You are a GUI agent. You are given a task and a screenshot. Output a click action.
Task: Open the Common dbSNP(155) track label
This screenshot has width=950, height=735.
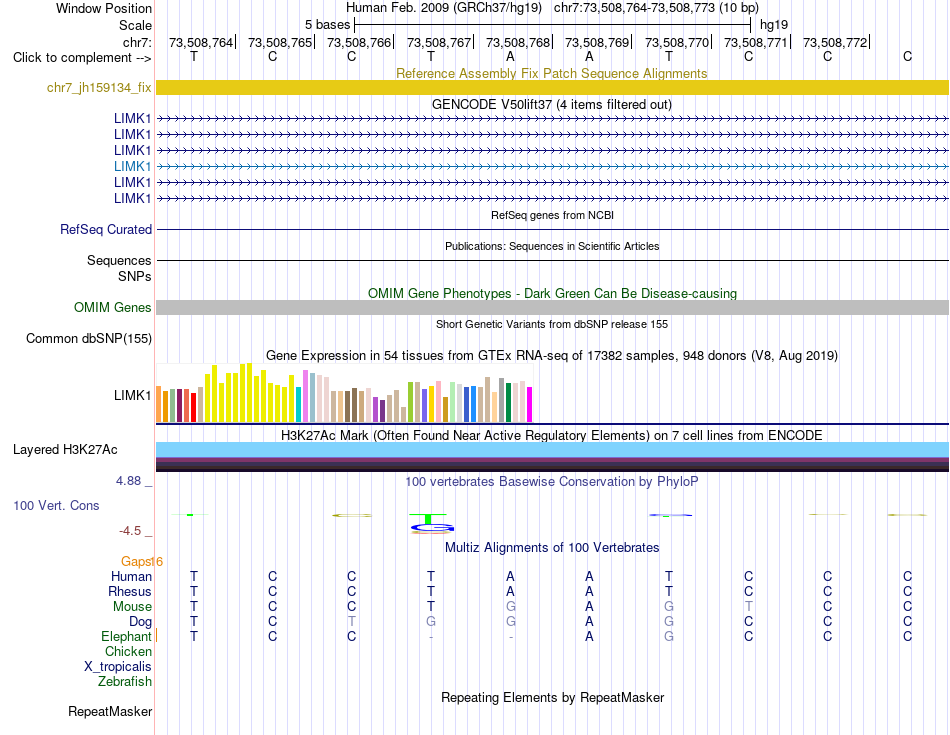coord(89,338)
